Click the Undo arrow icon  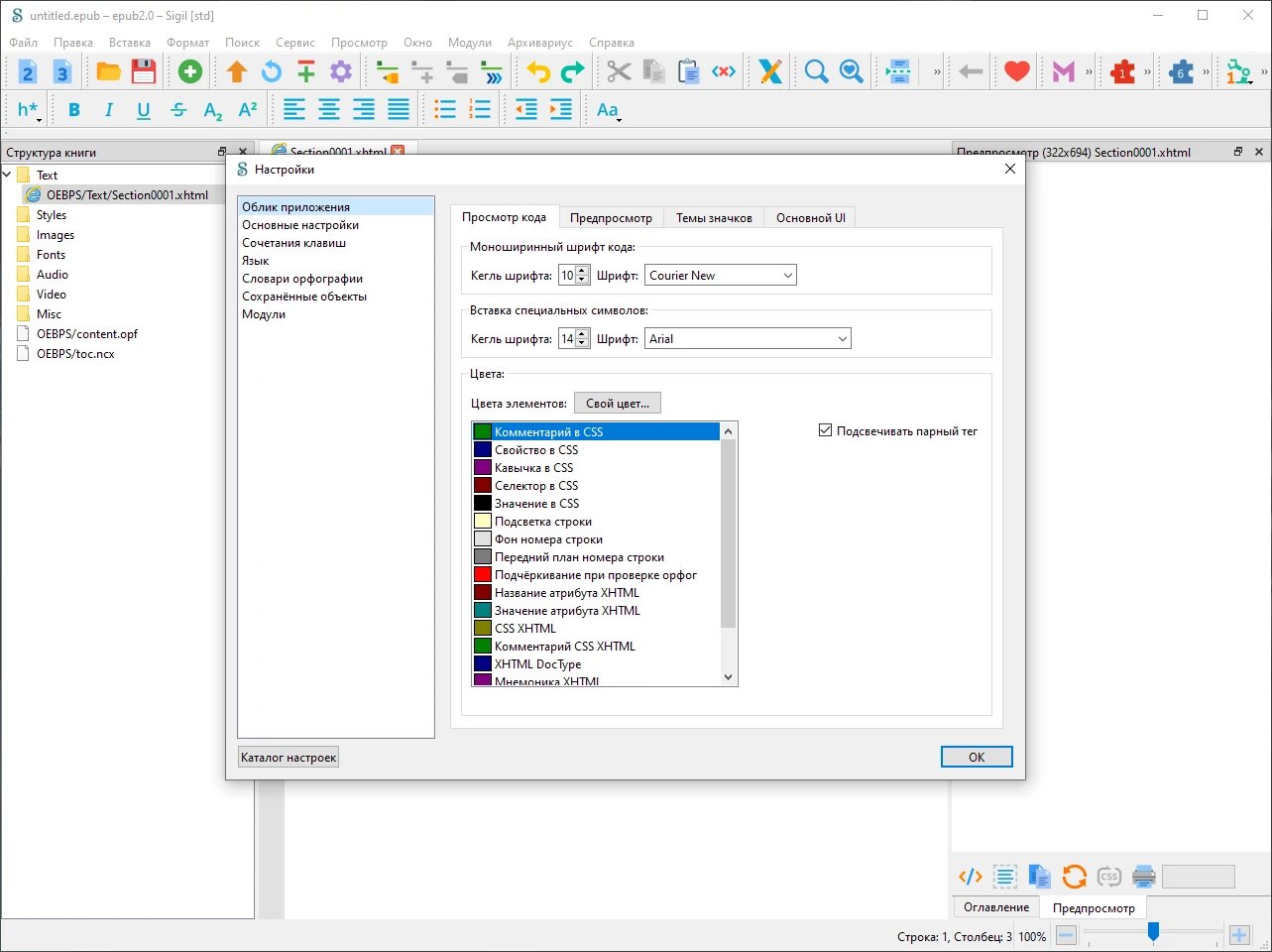click(x=538, y=71)
